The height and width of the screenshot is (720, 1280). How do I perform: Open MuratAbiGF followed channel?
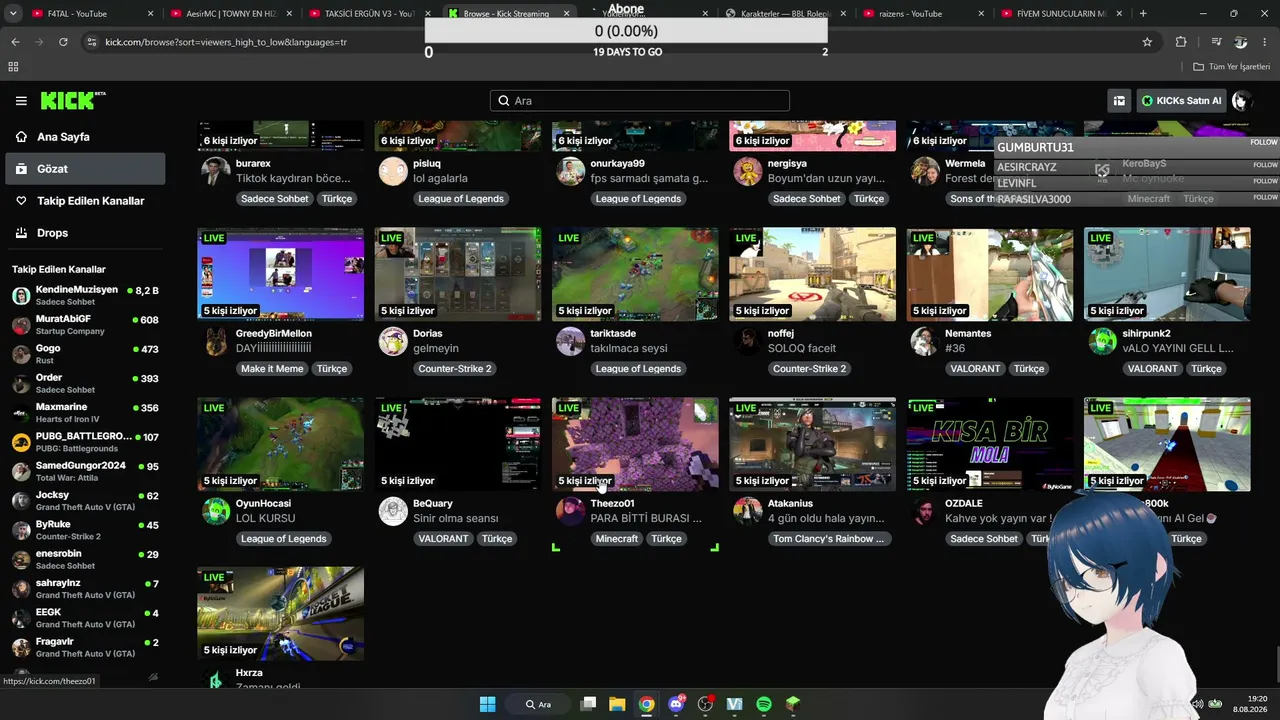click(85, 324)
